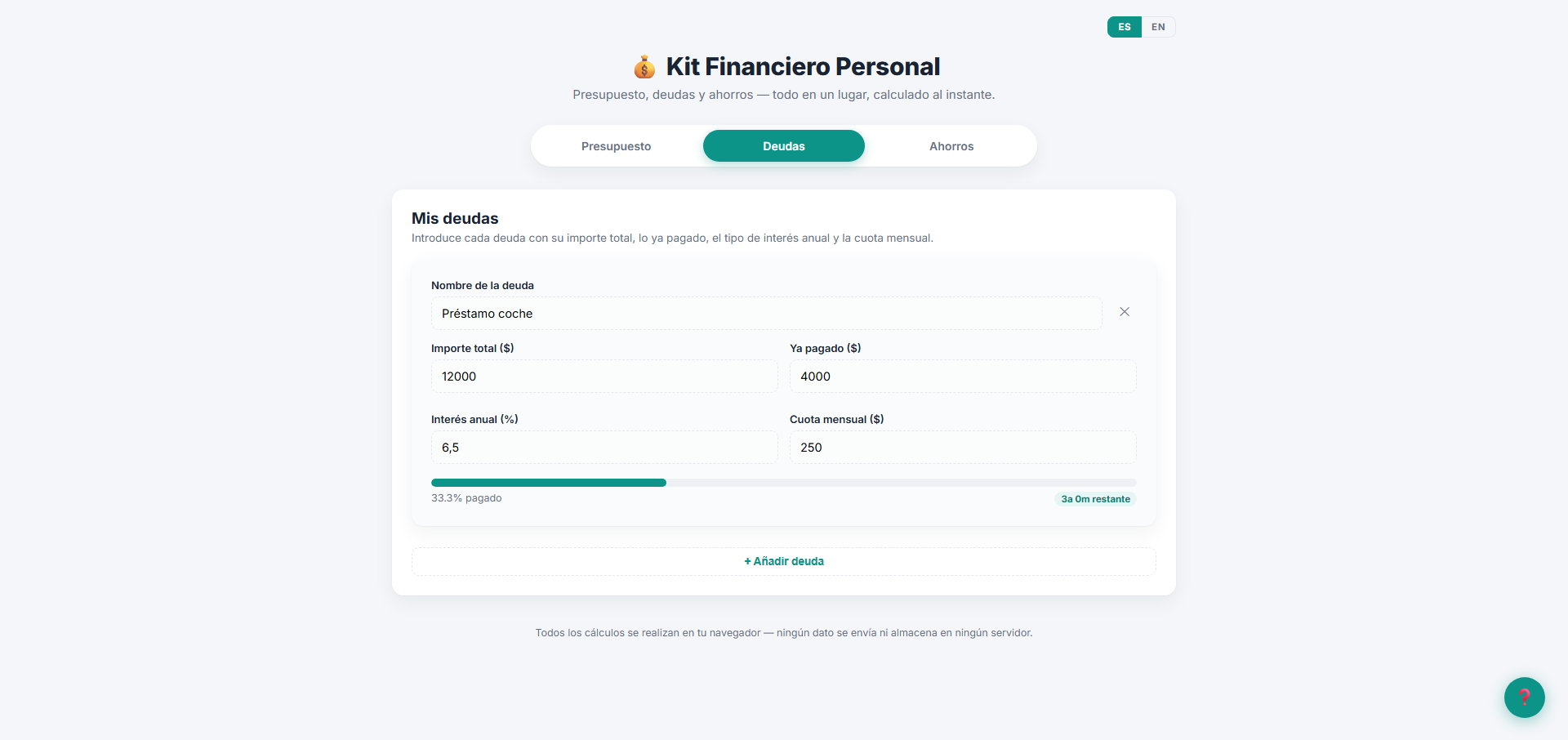Click the 'Introduce cada deuda' description text
This screenshot has width=1568, height=740.
(x=672, y=238)
